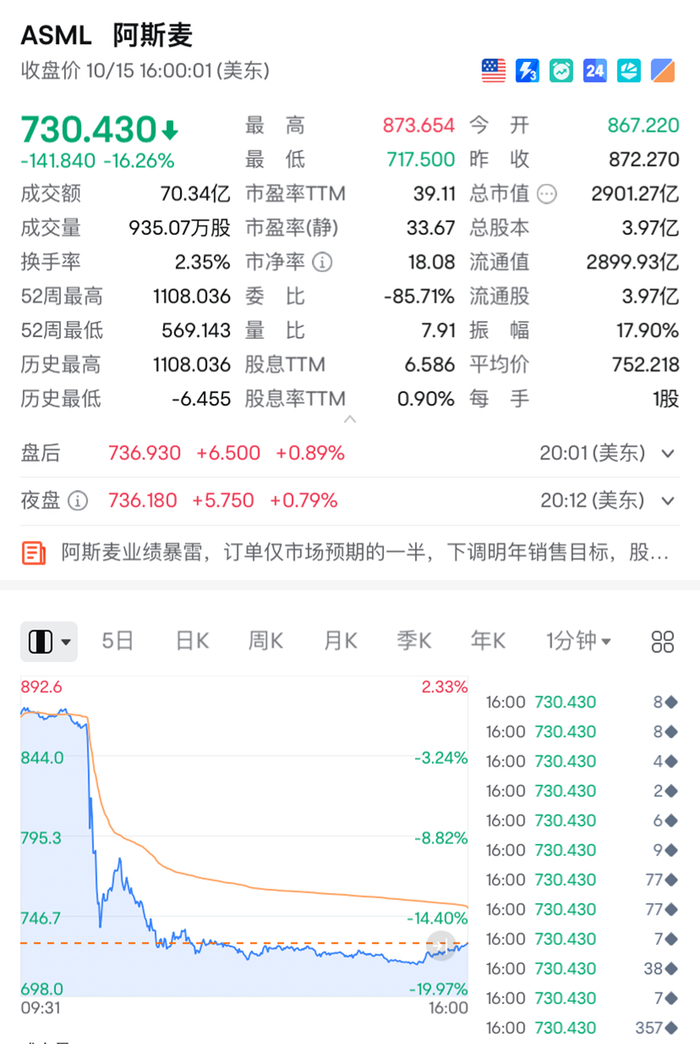Tap the overnight price 736.180
Viewport: 700px width, 1044px height.
click(143, 501)
